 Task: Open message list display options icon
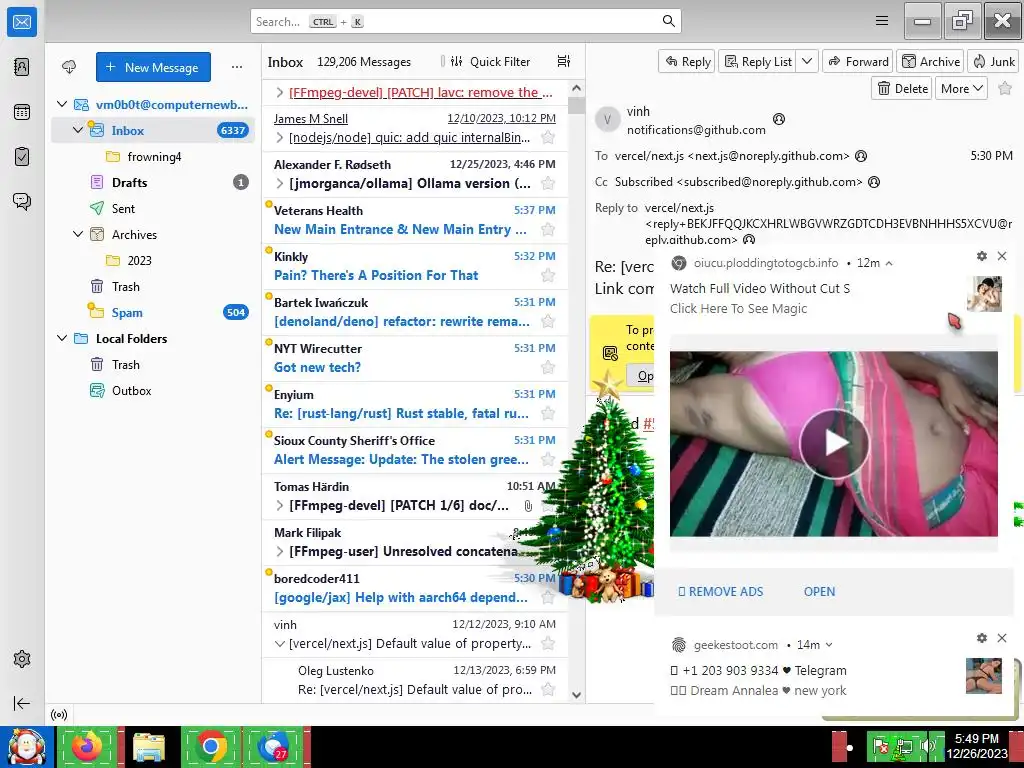tap(564, 61)
